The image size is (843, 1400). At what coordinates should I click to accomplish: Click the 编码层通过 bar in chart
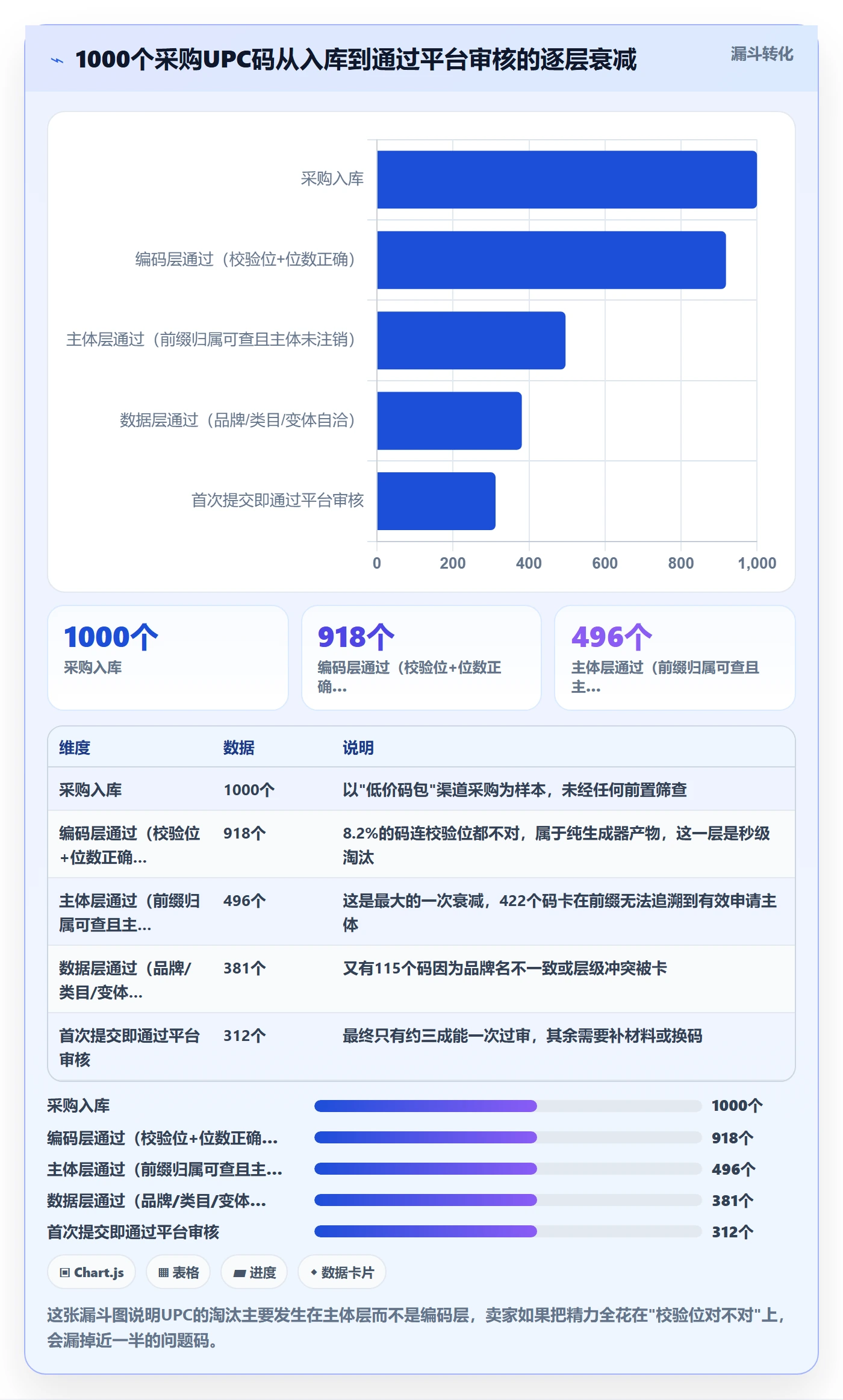coord(551,260)
